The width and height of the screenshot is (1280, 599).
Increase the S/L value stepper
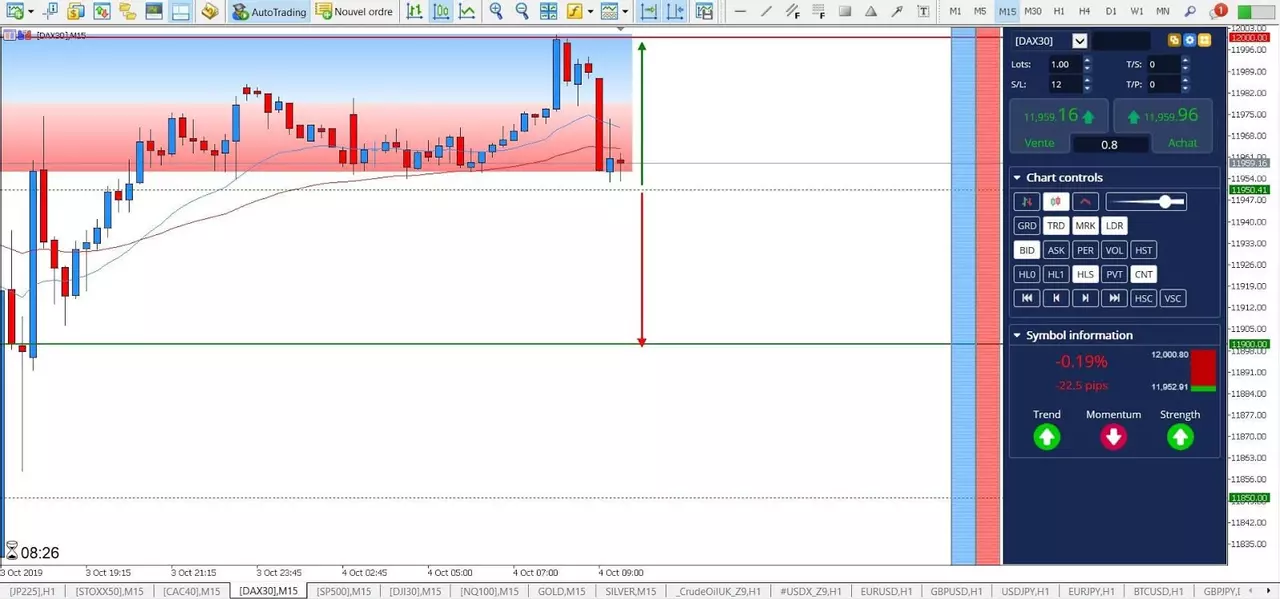pyautogui.click(x=1087, y=80)
